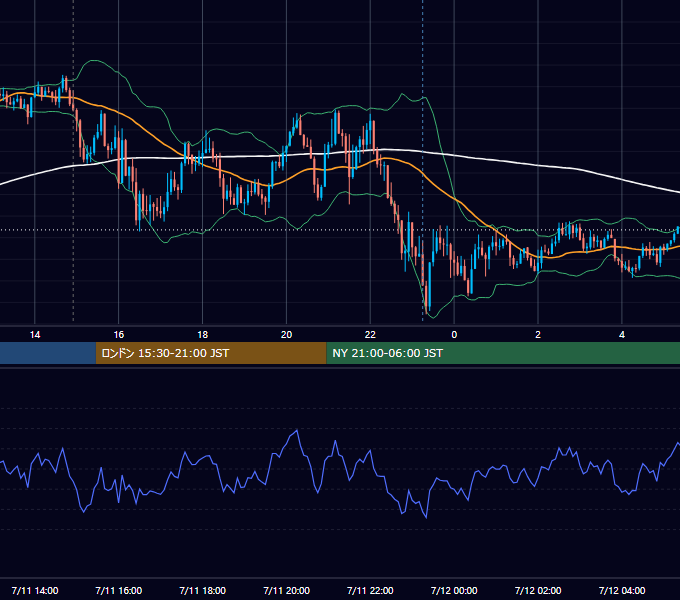Viewport: 680px width, 600px height.
Task: Click the 18 hour axis label
Action: click(203, 335)
